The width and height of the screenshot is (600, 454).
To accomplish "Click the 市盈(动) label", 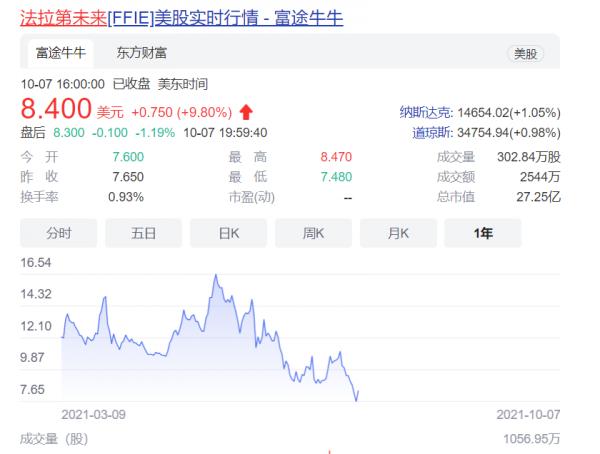I will (x=252, y=197).
